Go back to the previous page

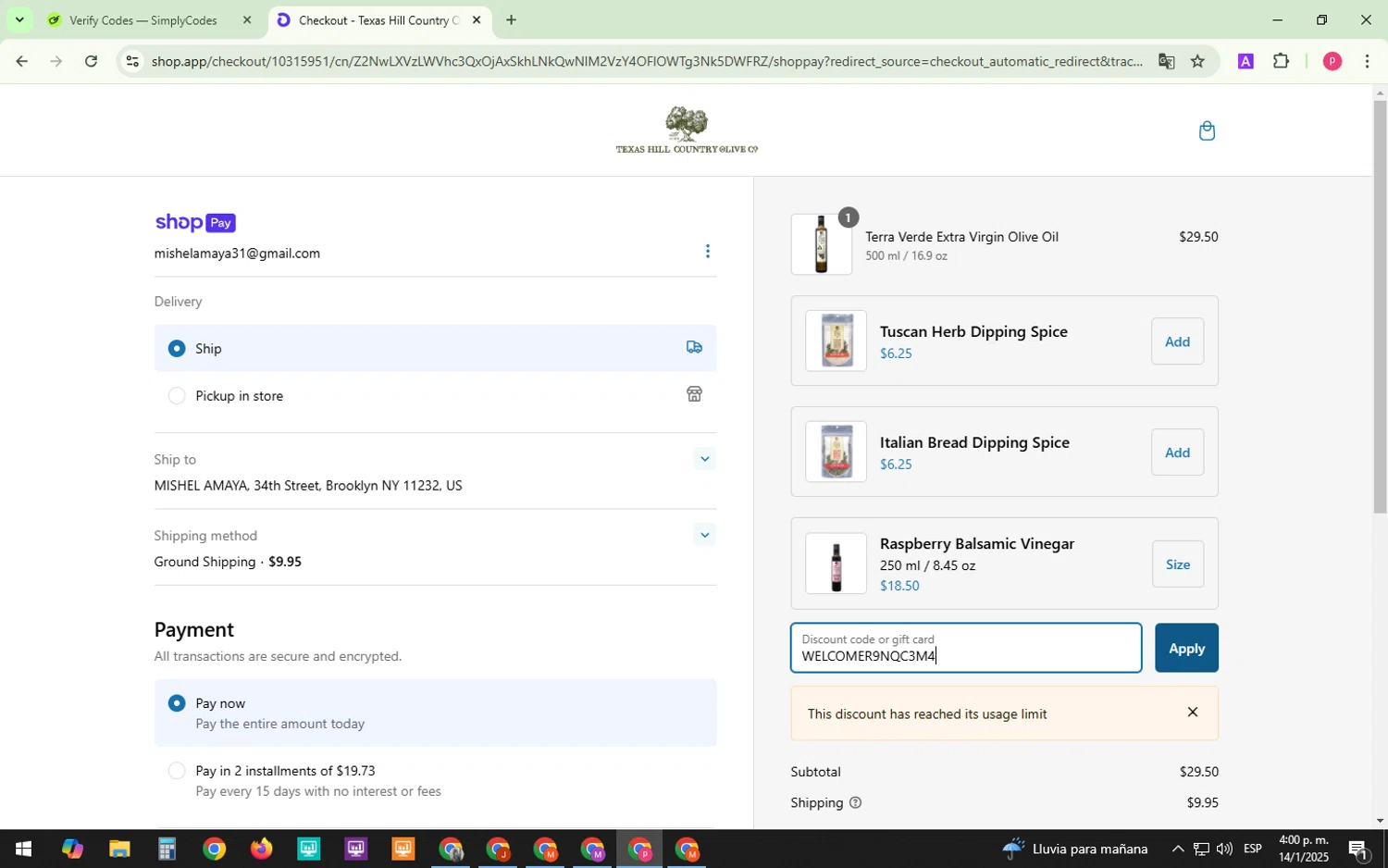[x=21, y=61]
